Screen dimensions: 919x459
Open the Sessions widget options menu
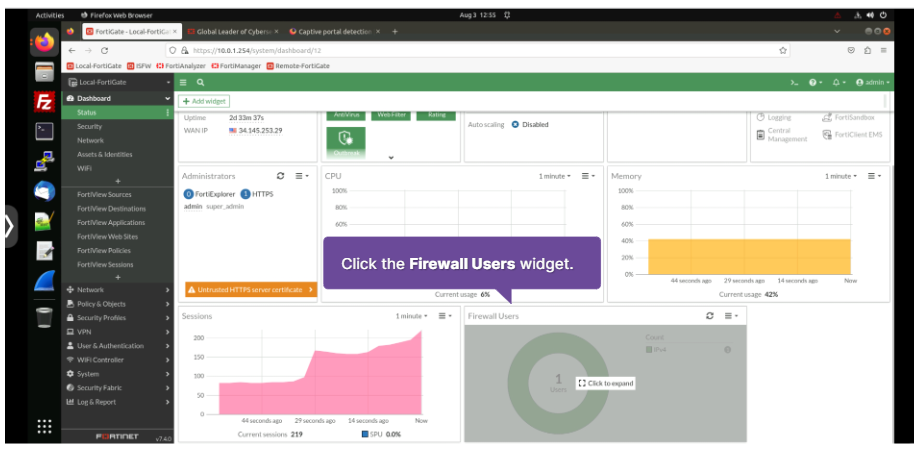pyautogui.click(x=445, y=316)
